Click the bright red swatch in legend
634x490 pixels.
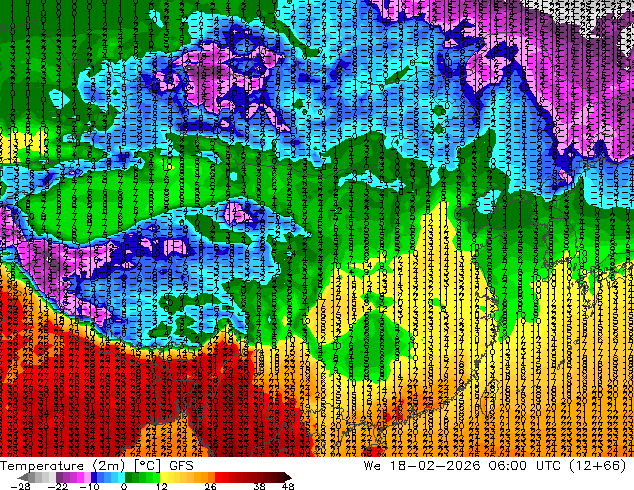pyautogui.click(x=218, y=477)
